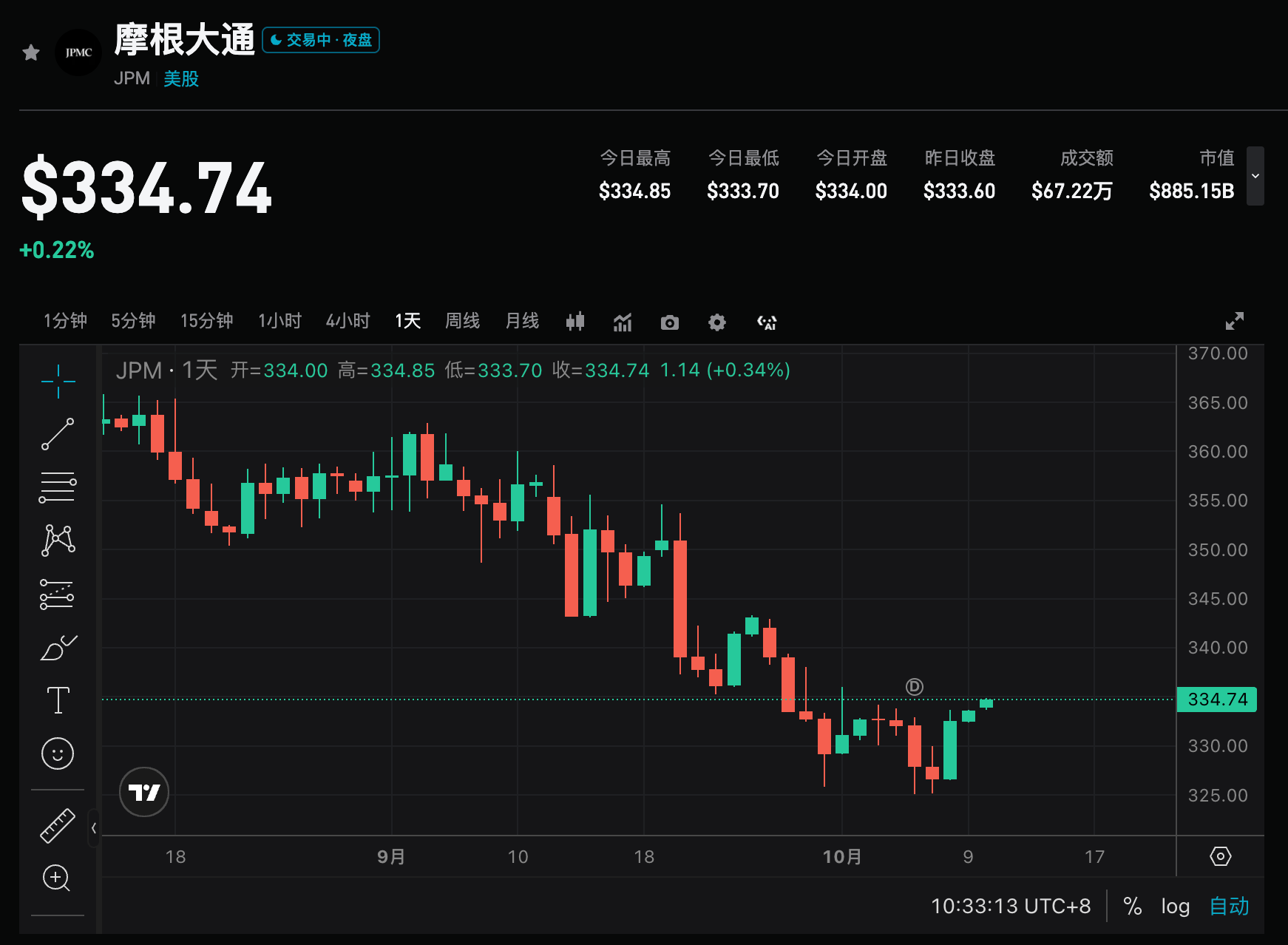The width and height of the screenshot is (1288, 945).
Task: Click the zoom in magnifier tool
Action: 57,878
